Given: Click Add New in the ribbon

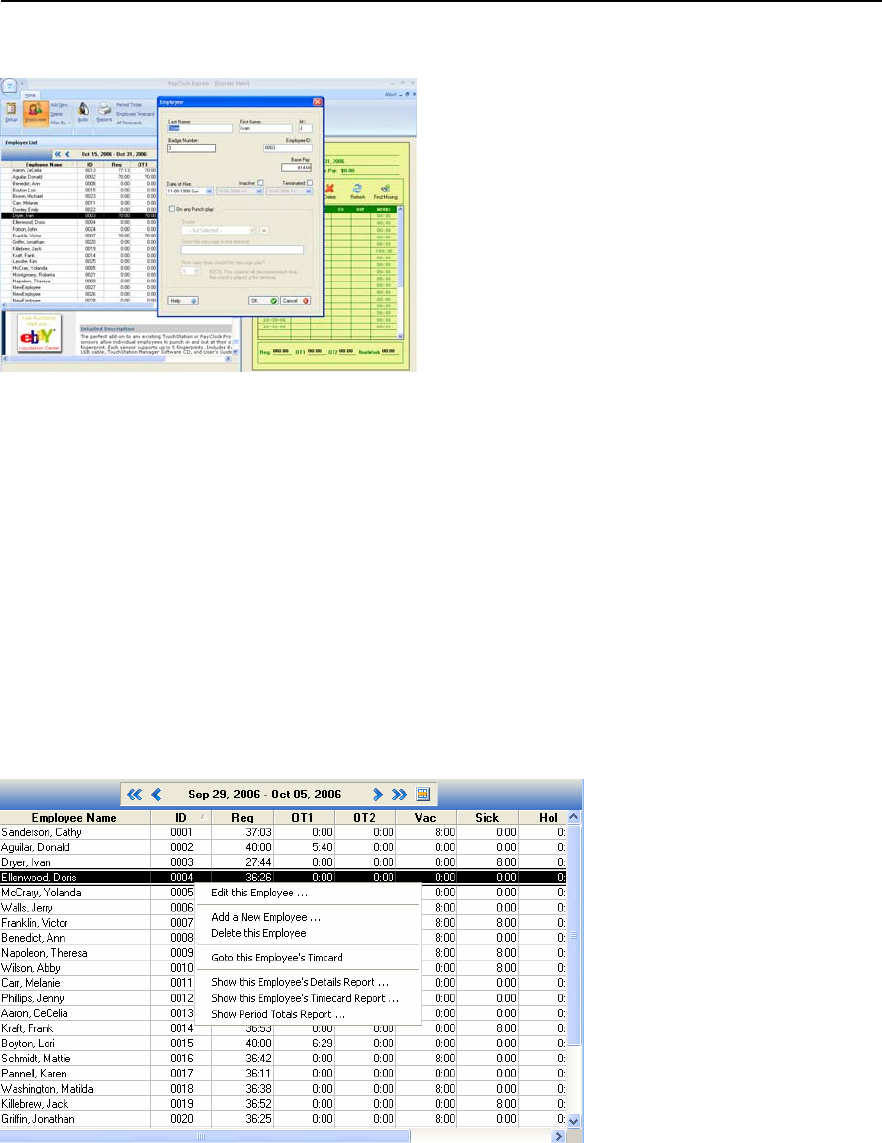Looking at the screenshot, I should click(59, 105).
